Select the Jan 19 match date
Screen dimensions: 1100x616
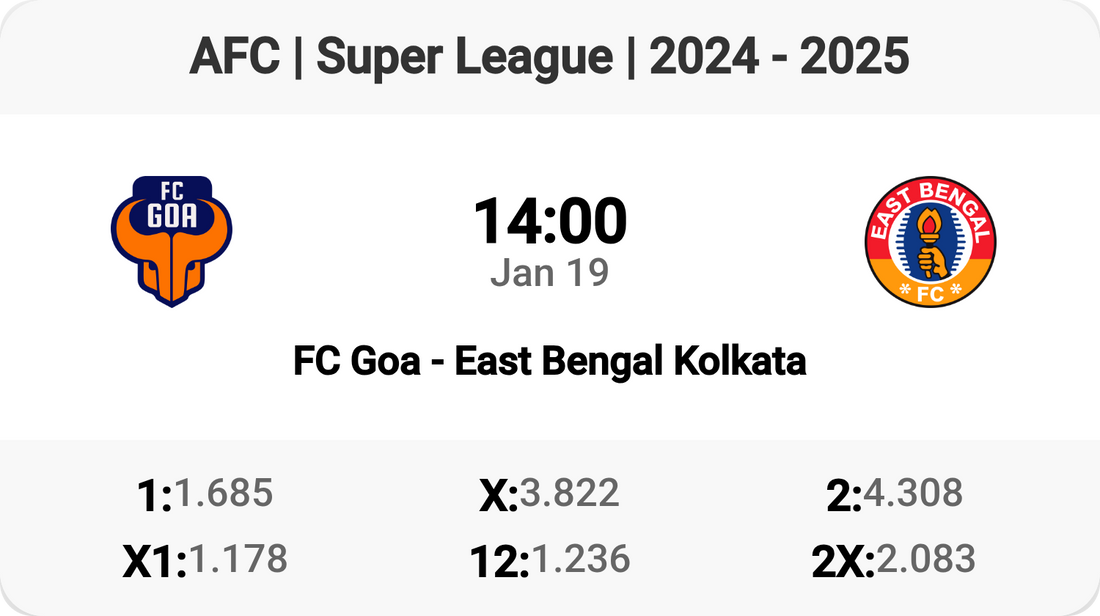550,273
